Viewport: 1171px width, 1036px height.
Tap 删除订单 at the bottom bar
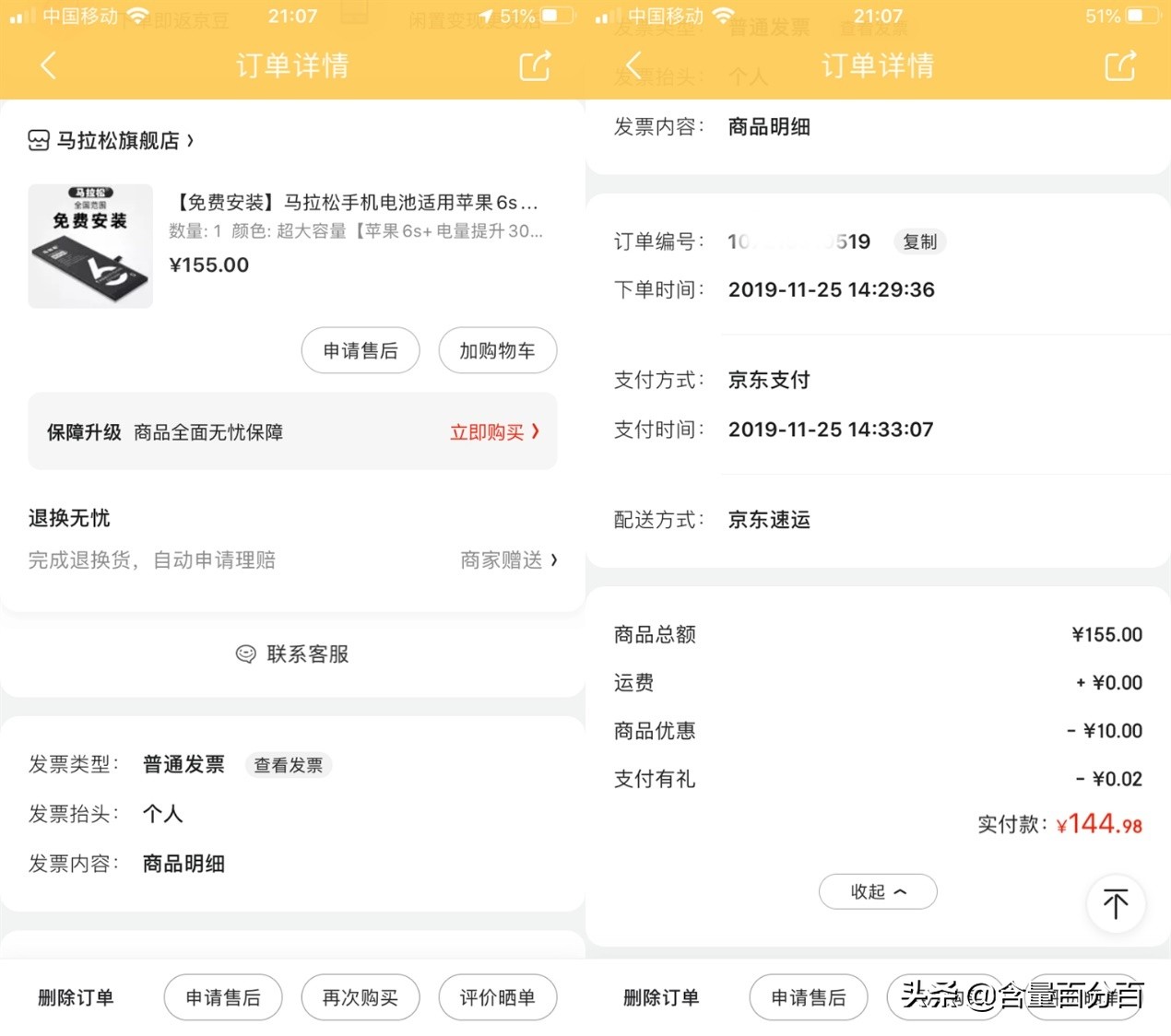click(75, 997)
